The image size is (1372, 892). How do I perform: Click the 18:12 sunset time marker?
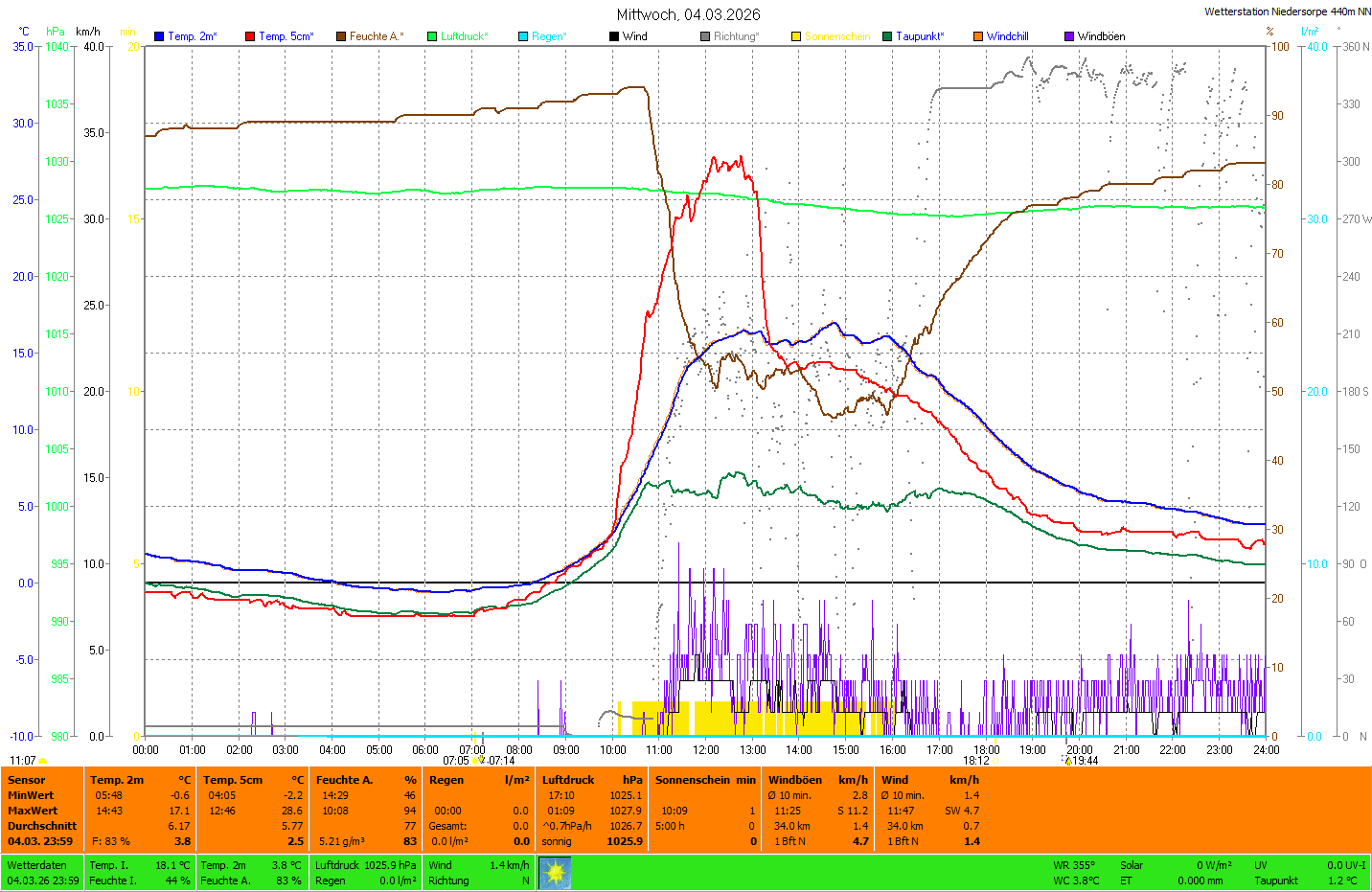tap(976, 761)
